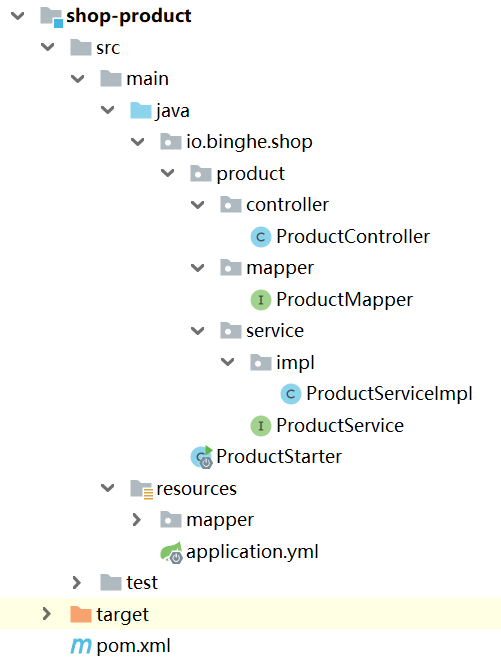501x664 pixels.
Task: Click the ProductMapper interface icon
Action: point(261,300)
